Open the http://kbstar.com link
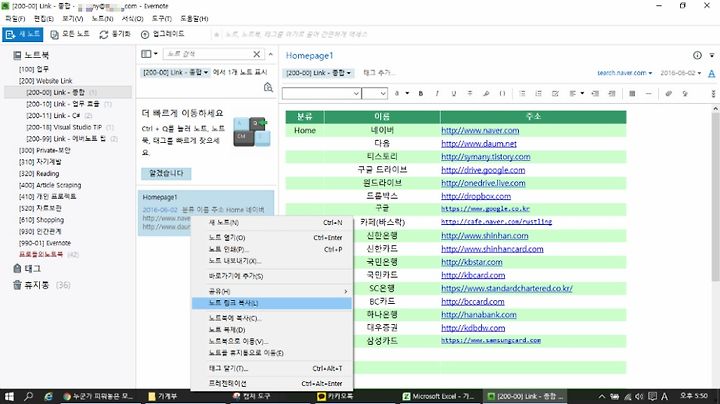This screenshot has height=404, width=720. pyautogui.click(x=472, y=262)
